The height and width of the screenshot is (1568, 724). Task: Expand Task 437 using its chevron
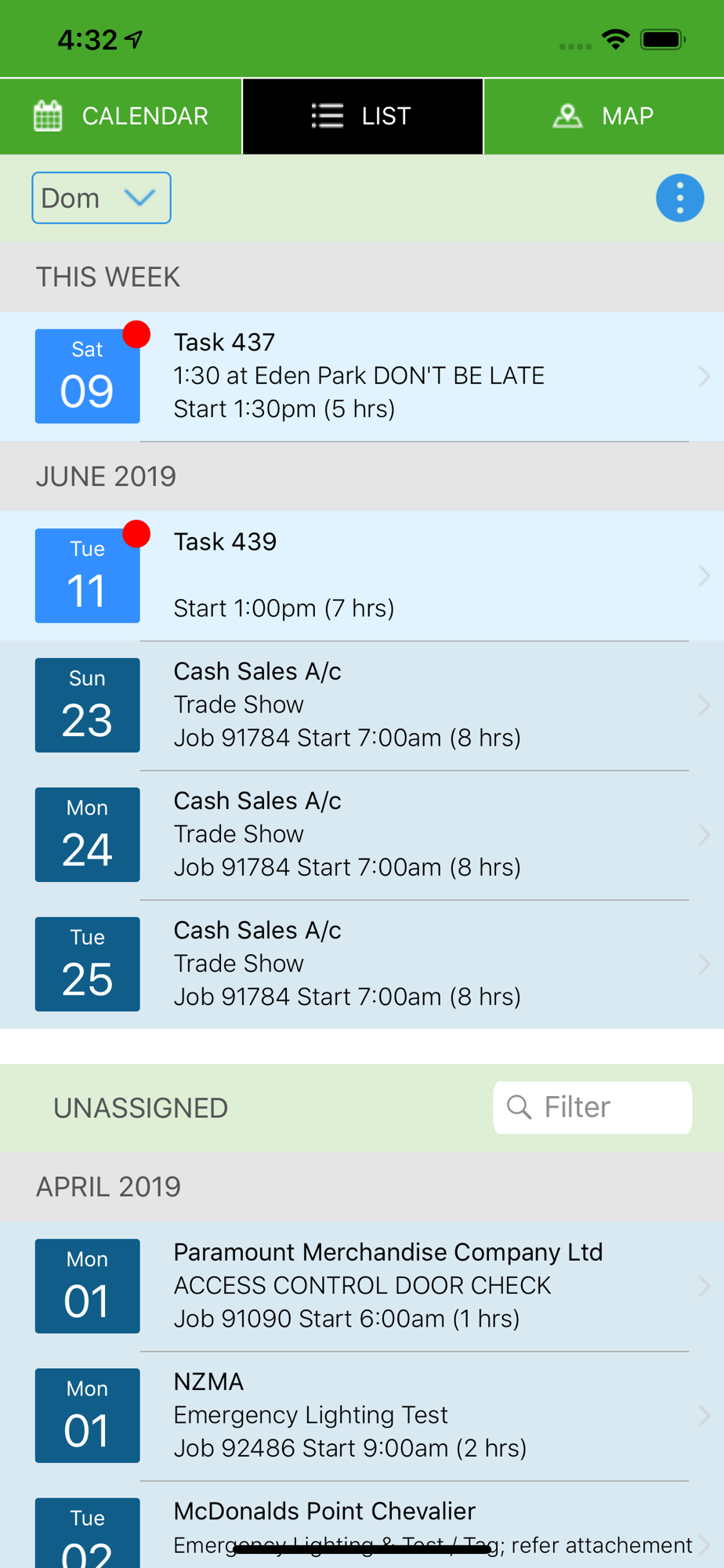(x=704, y=376)
